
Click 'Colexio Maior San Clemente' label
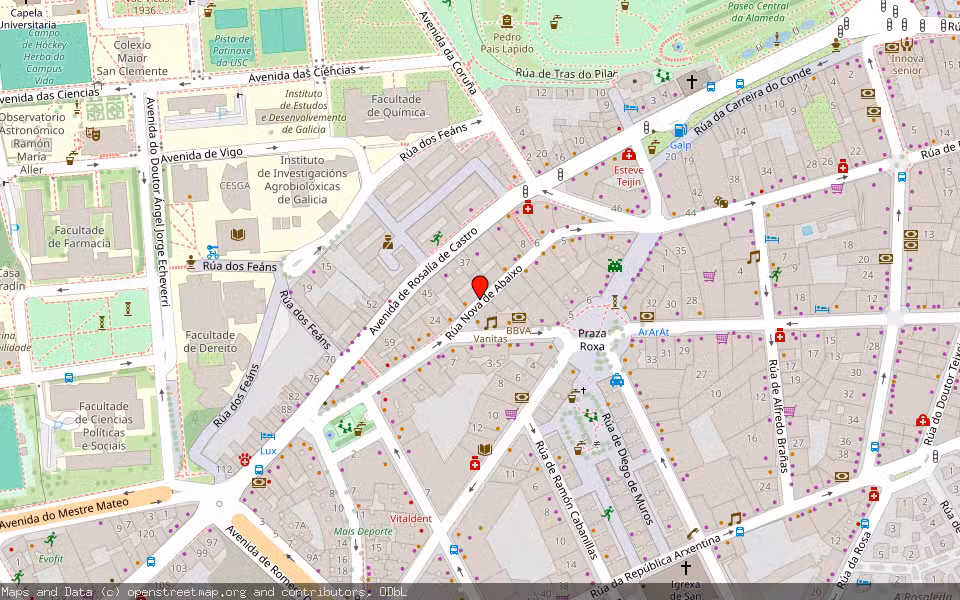click(132, 58)
